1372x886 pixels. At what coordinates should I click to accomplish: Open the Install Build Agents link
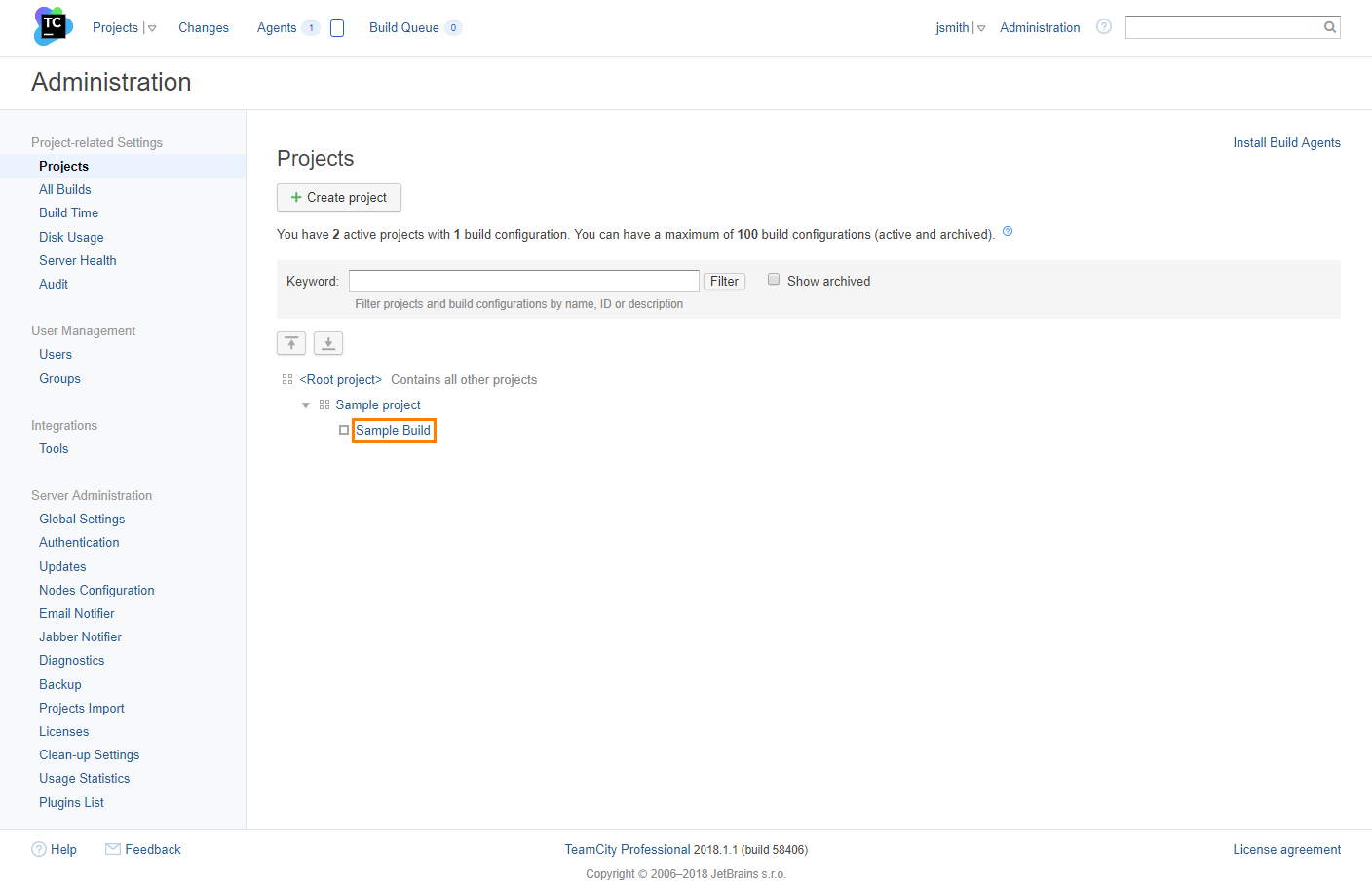[x=1286, y=142]
